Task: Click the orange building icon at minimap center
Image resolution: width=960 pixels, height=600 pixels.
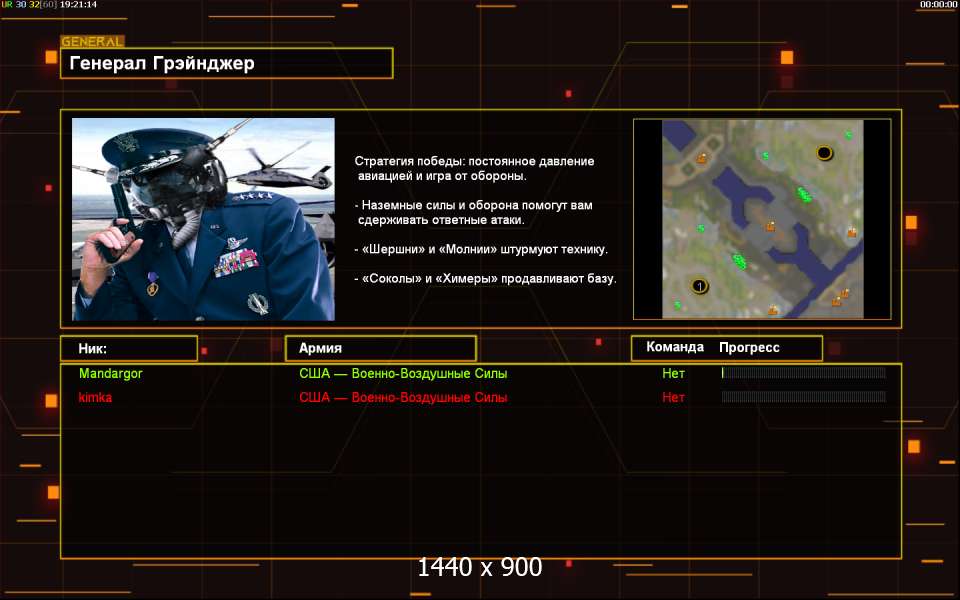Action: [x=771, y=226]
